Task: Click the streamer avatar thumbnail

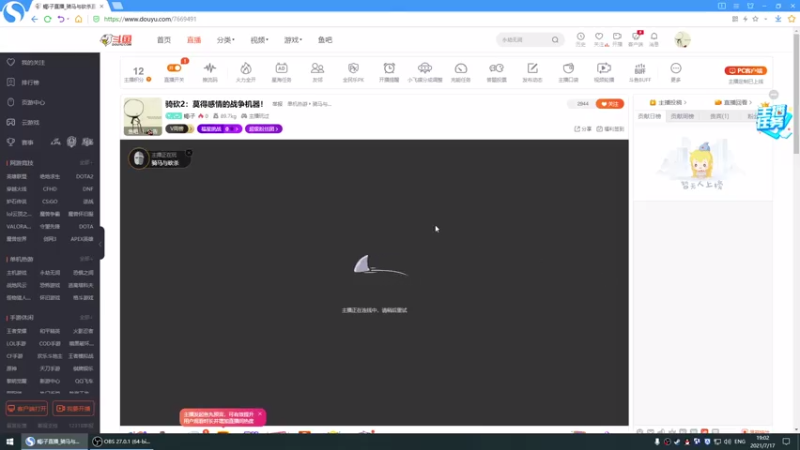Action: pos(143,117)
